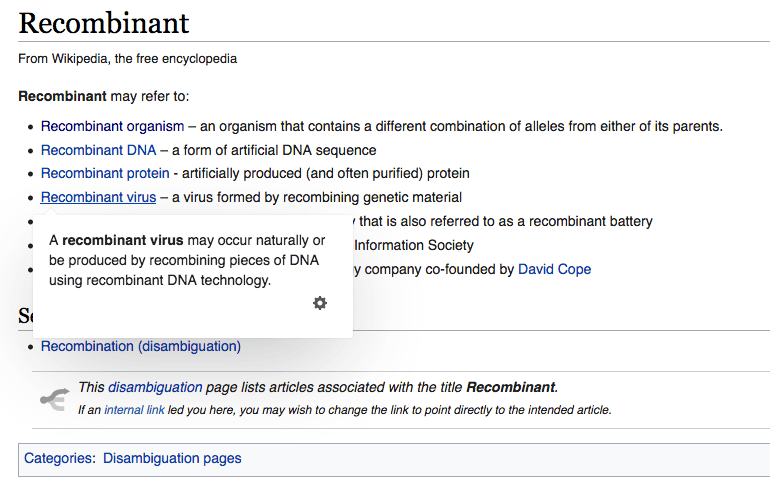Click the "recombinant battery" description text
The height and width of the screenshot is (490, 770).
click(590, 221)
